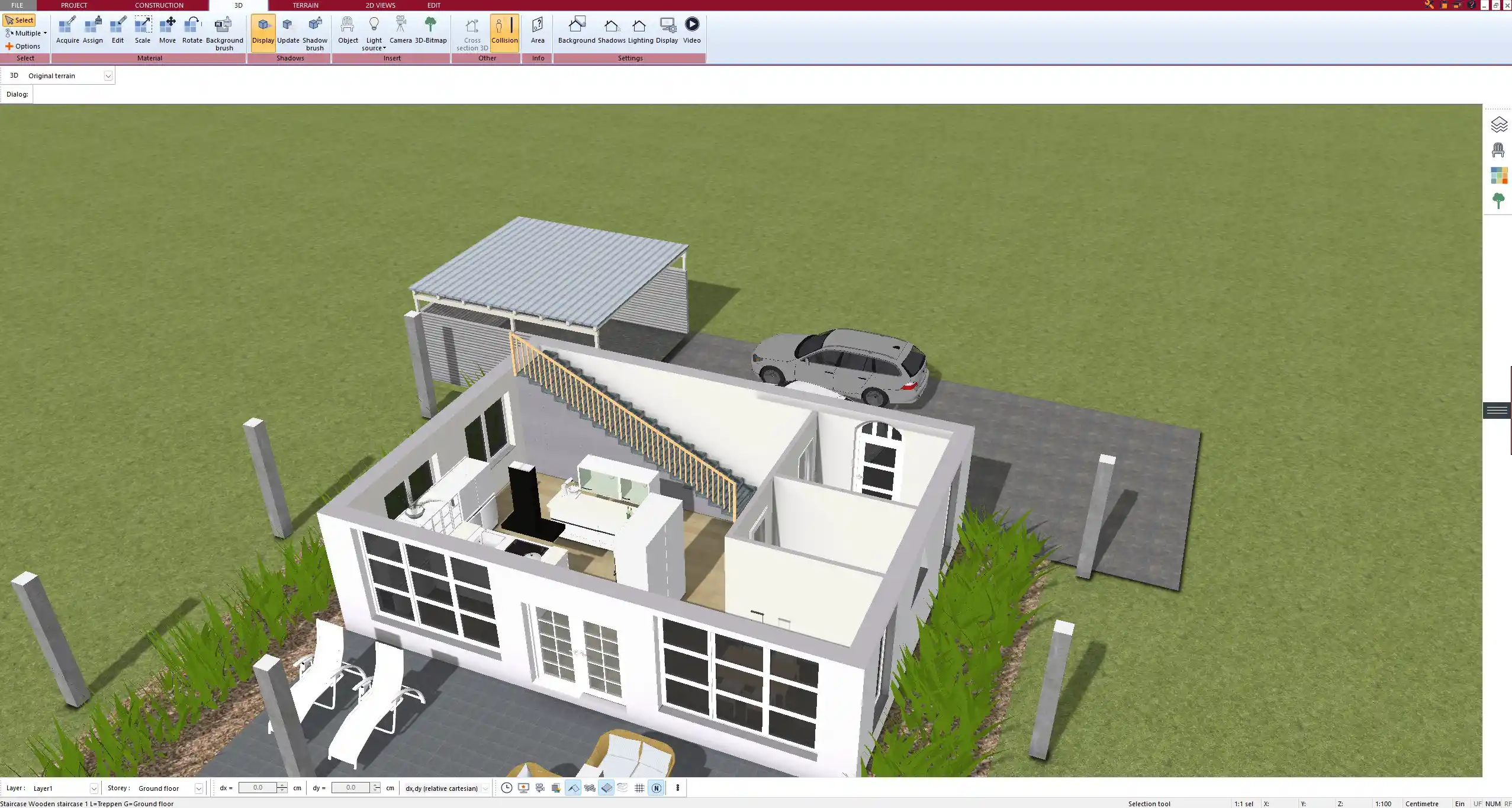Select the Edit material tool
This screenshot has width=1512, height=808.
(118, 30)
